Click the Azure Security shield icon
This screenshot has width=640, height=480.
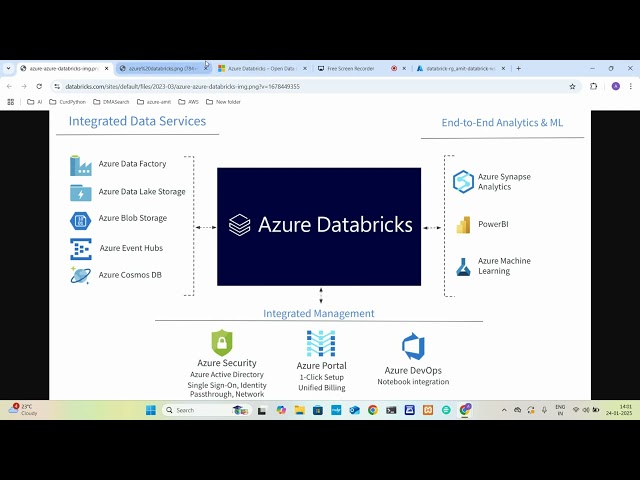(x=222, y=342)
